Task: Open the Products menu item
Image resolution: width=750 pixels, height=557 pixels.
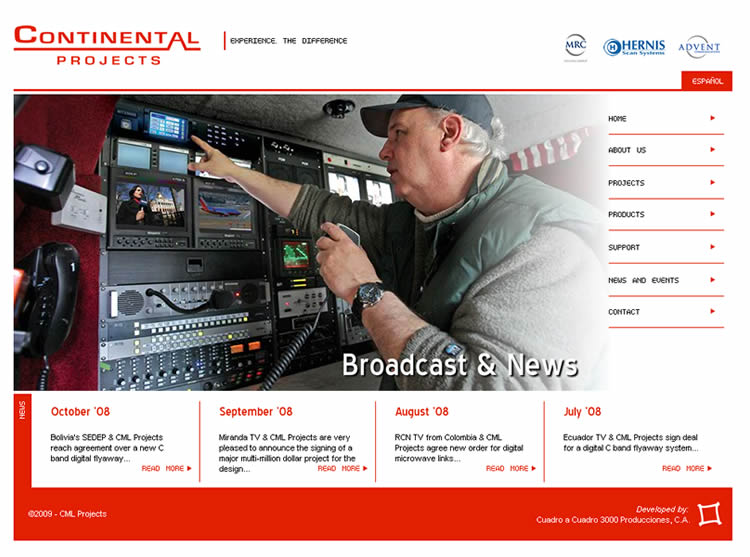Action: 626,215
